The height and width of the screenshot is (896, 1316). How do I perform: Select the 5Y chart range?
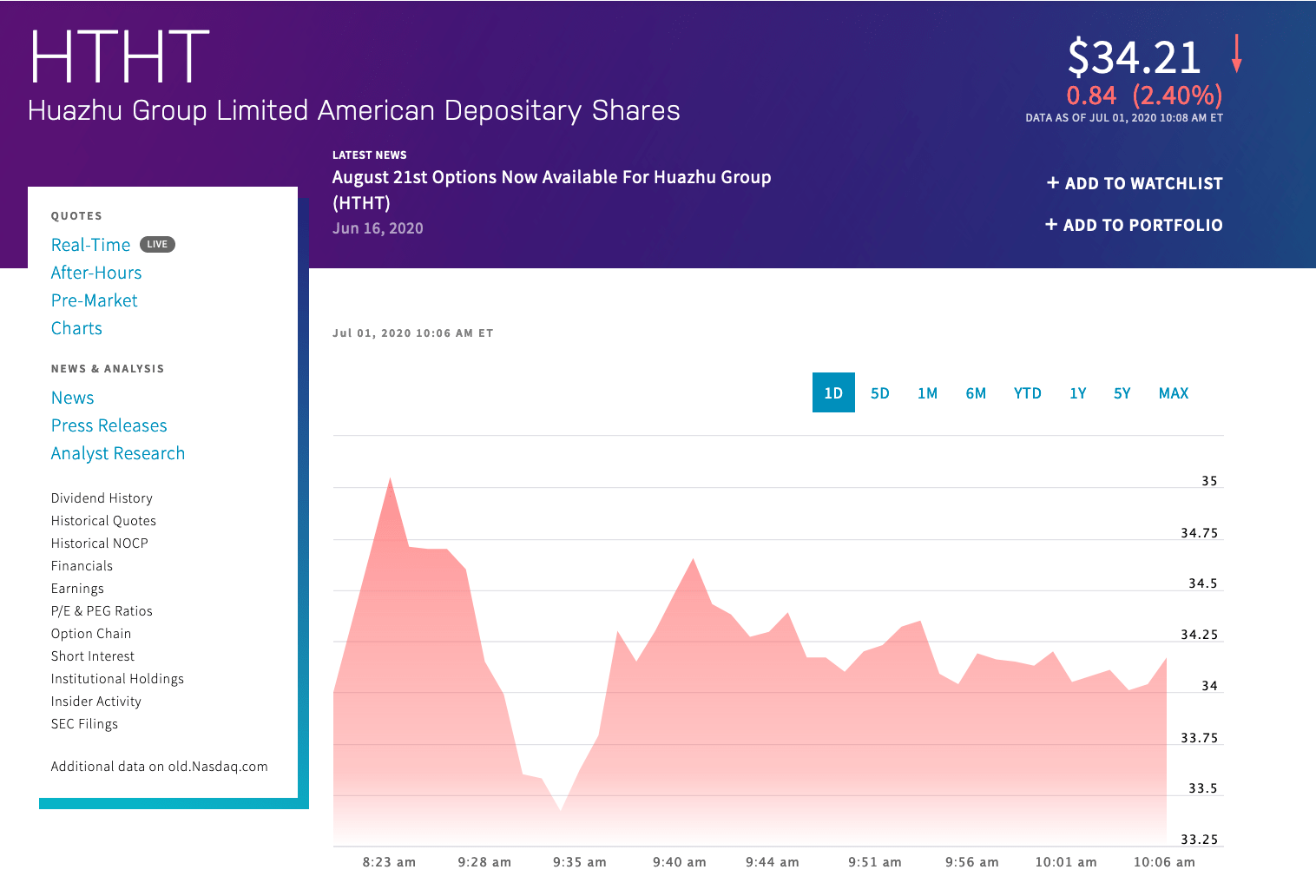click(1122, 393)
